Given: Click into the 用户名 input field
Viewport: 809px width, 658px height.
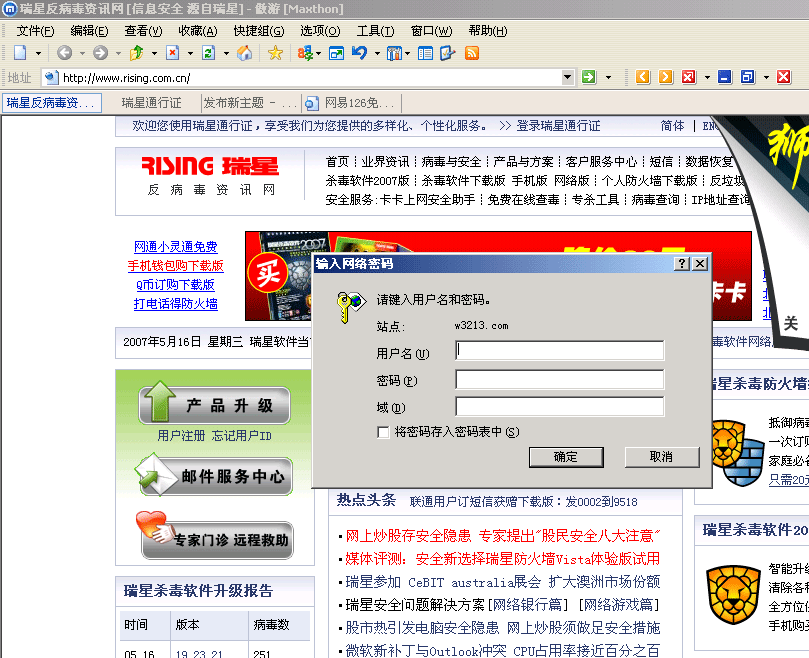Looking at the screenshot, I should coord(560,350).
